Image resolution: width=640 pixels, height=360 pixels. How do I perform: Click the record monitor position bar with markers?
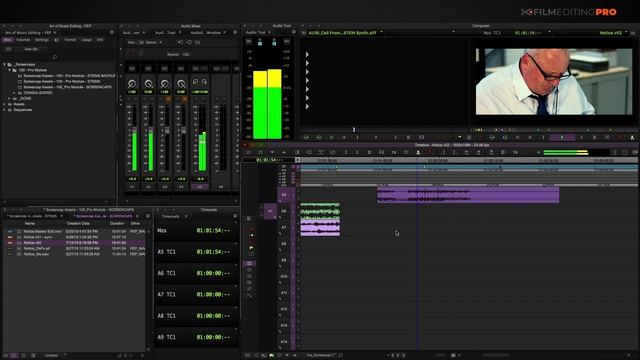(x=554, y=130)
